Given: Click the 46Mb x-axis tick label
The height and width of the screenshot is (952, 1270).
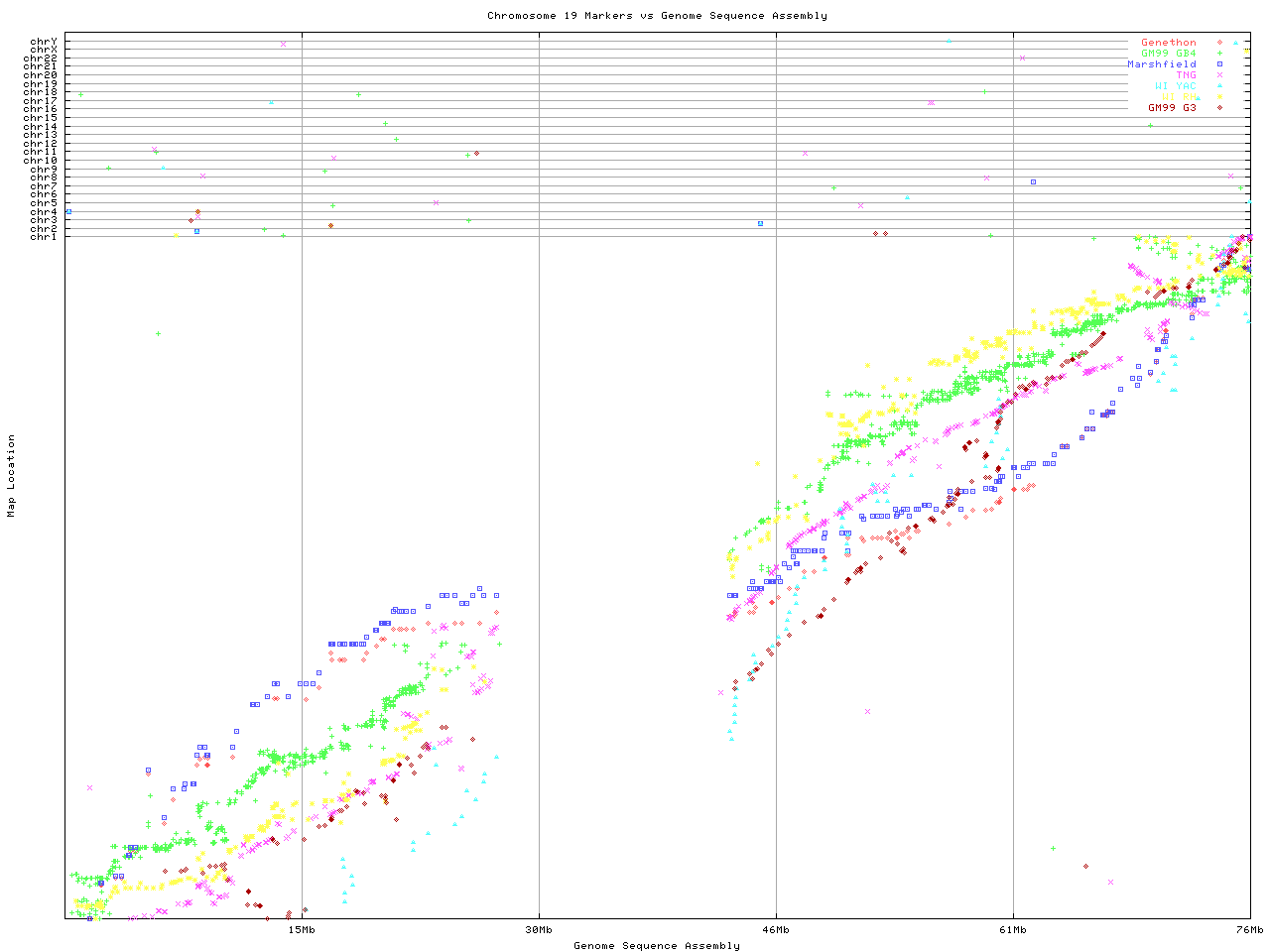Looking at the screenshot, I should click(776, 930).
